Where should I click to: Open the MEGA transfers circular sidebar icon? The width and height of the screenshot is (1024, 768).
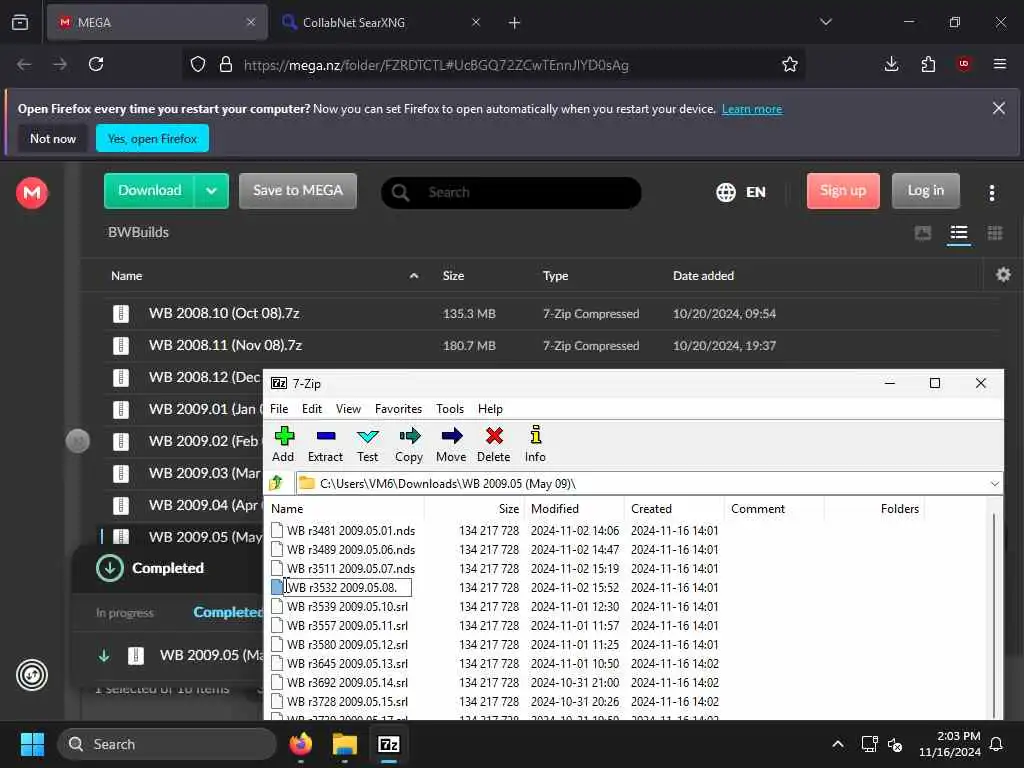pos(32,675)
